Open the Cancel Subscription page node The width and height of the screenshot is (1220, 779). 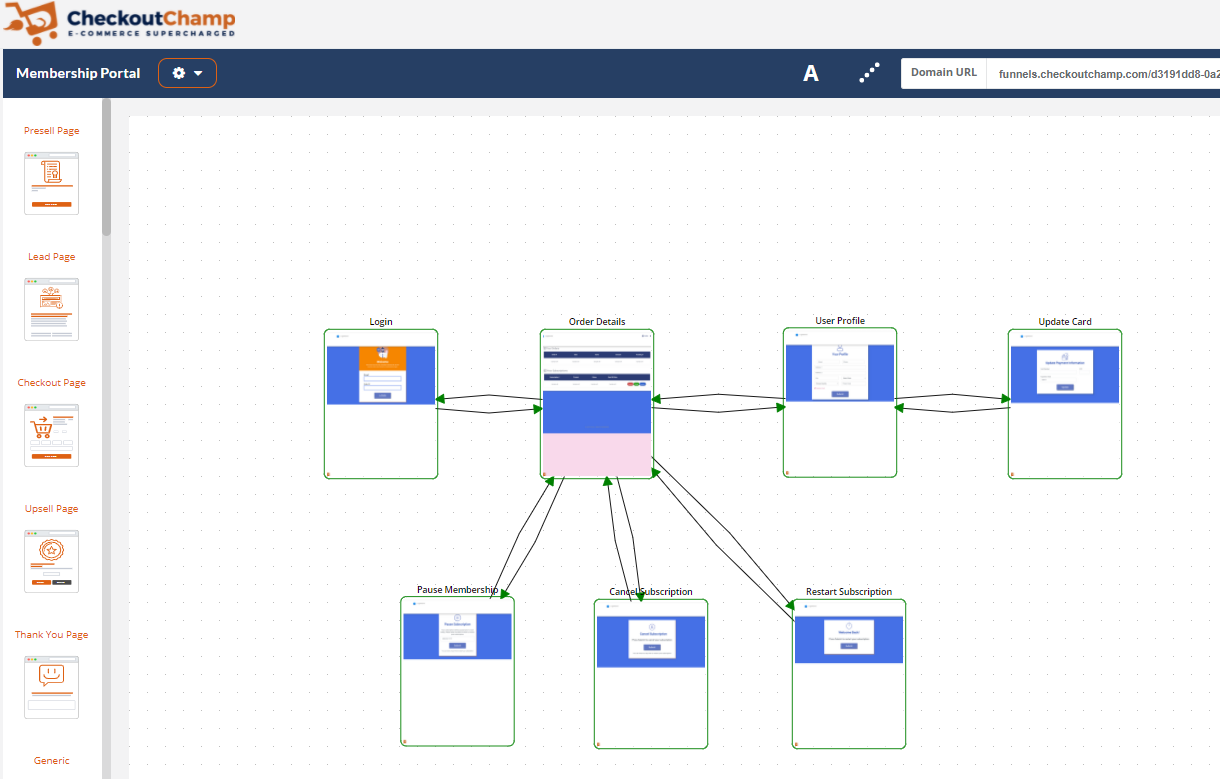(651, 673)
